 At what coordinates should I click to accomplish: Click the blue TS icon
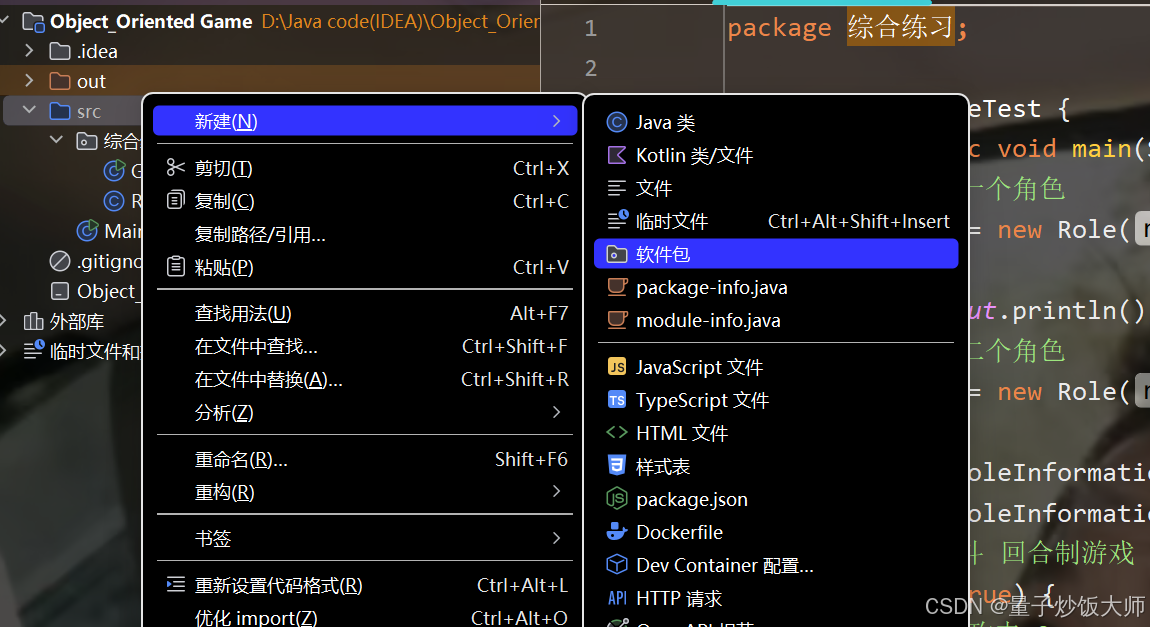coord(617,400)
